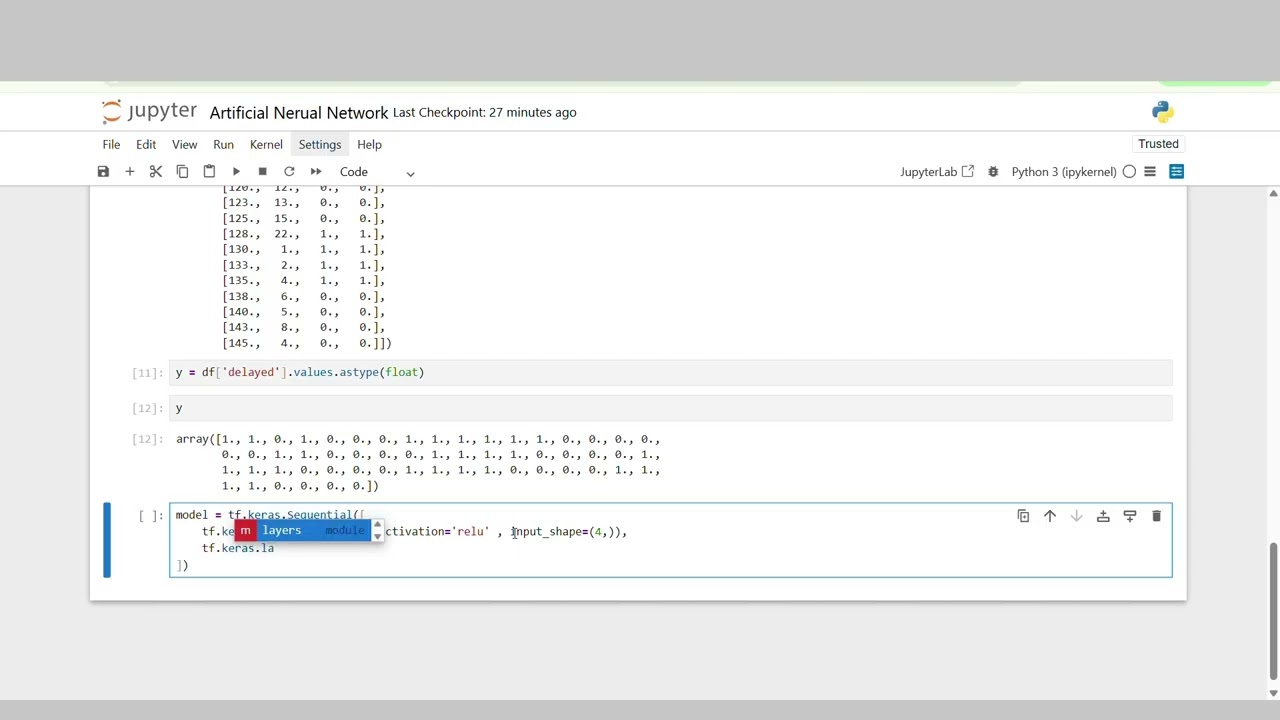Screen dimensions: 1280x720
Task: Click the scrollbar up arrow
Action: point(1273,192)
